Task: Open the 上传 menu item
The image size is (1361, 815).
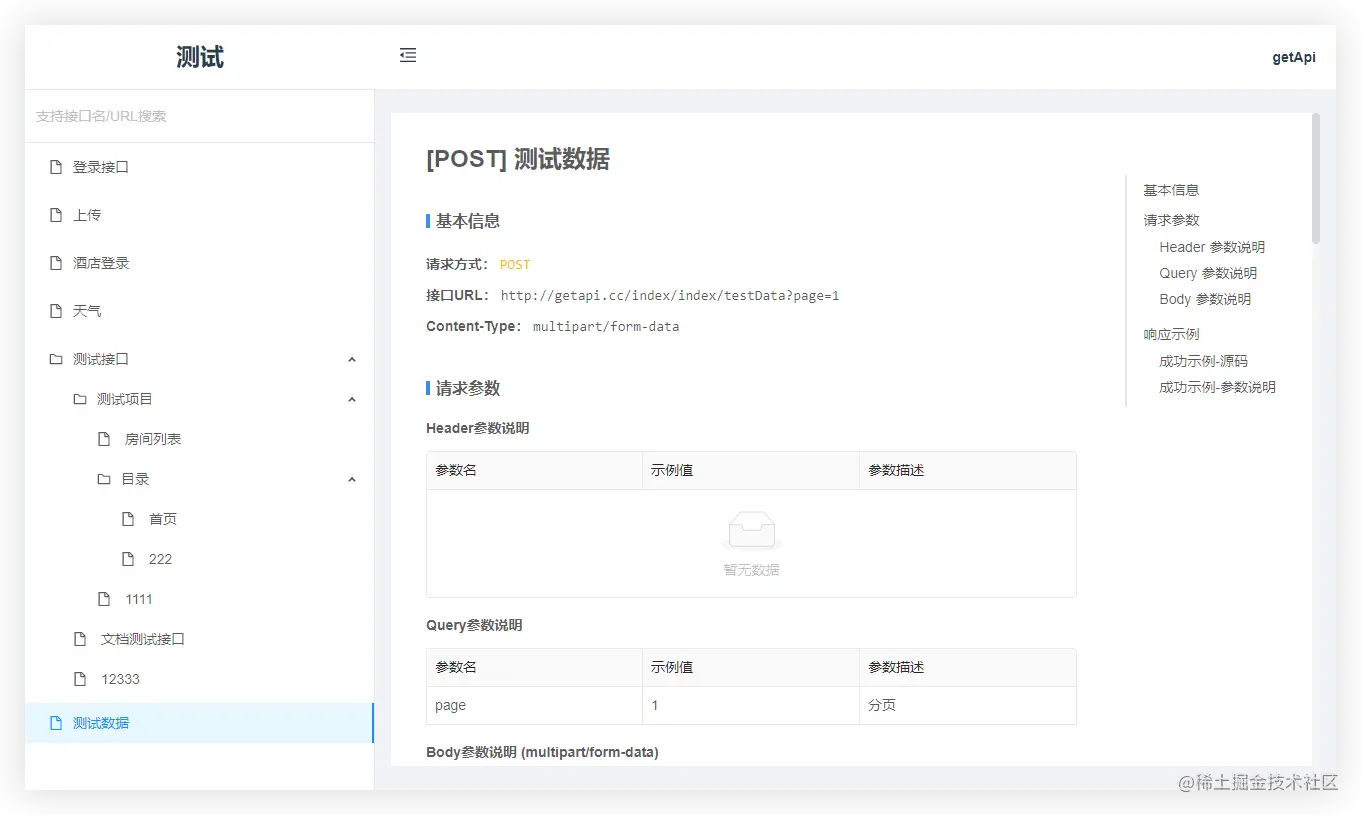Action: pos(199,215)
